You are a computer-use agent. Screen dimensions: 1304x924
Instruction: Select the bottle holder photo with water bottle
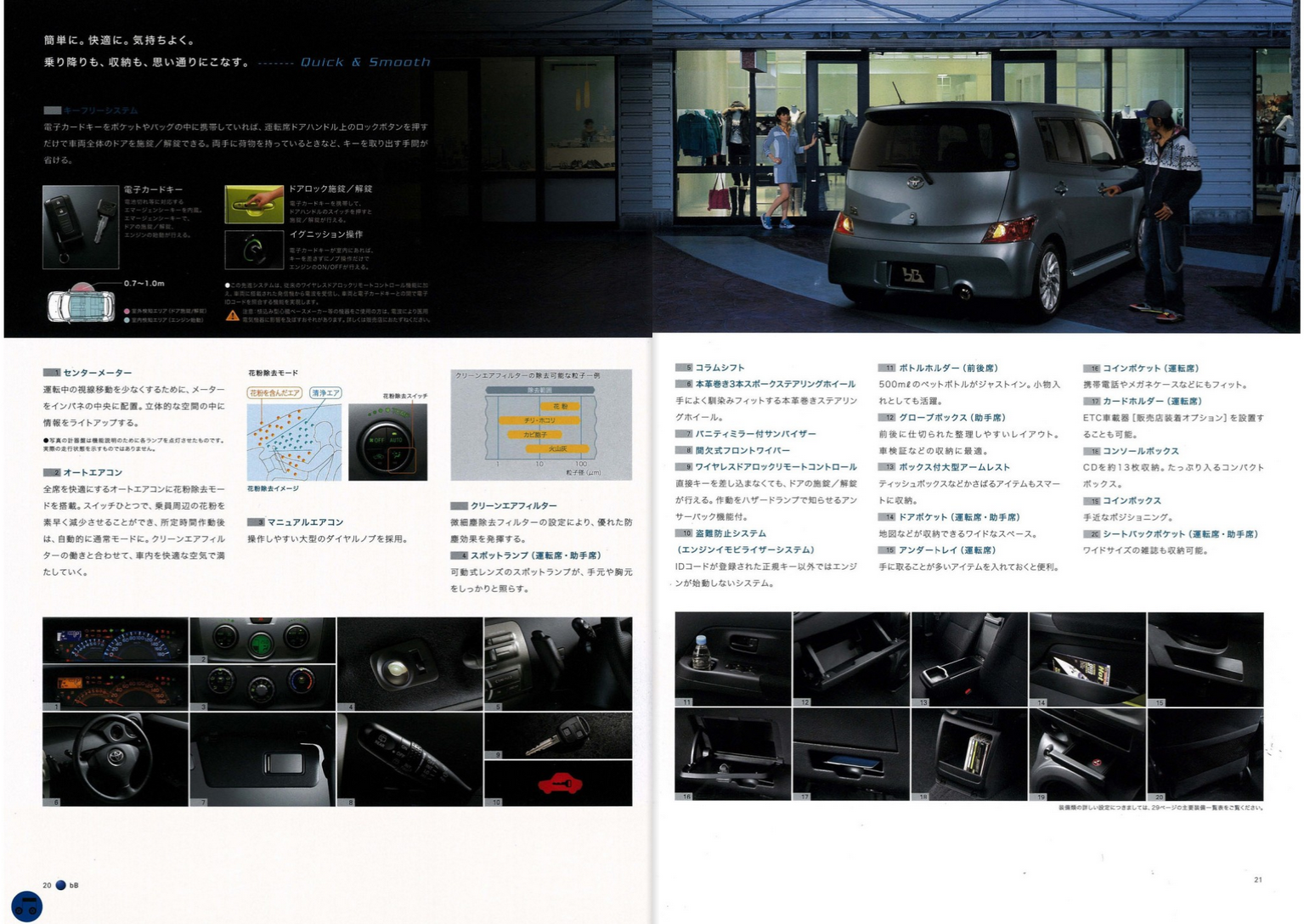tap(732, 658)
